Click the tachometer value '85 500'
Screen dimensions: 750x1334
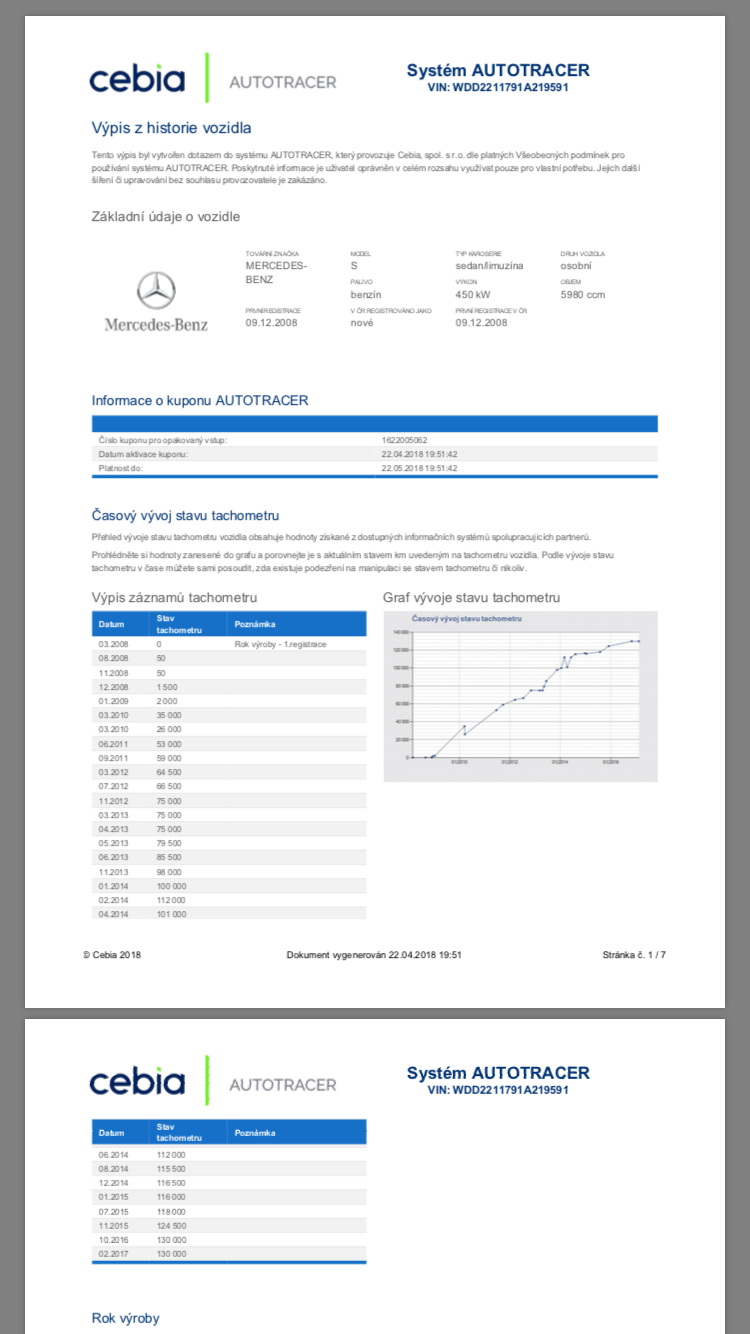(x=169, y=857)
